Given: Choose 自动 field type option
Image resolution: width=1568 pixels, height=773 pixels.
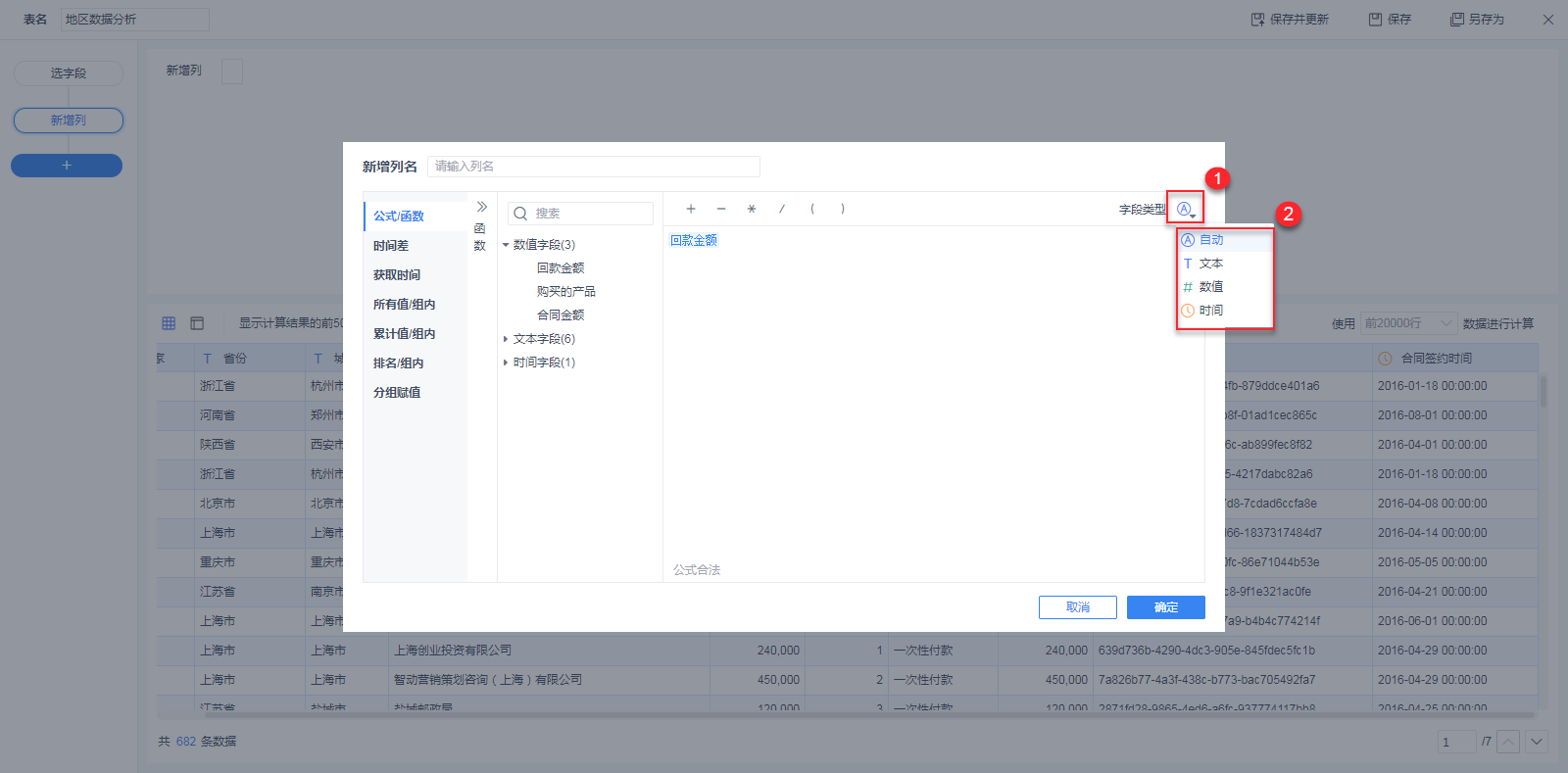Looking at the screenshot, I should point(1225,240).
